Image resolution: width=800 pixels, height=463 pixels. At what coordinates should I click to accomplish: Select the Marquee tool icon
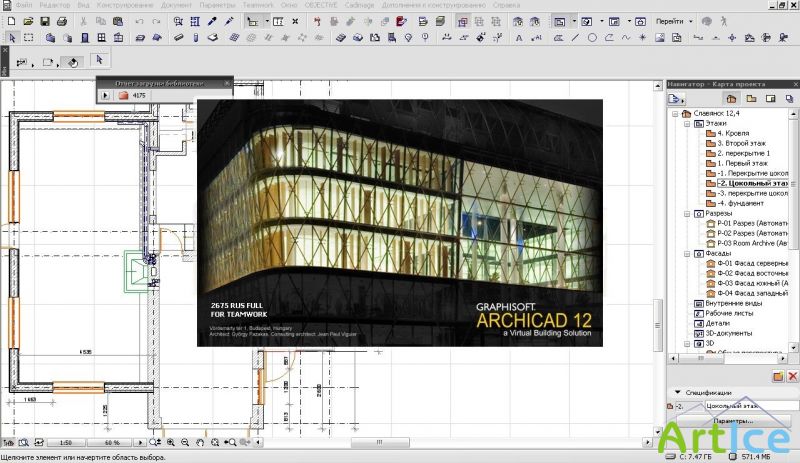29,38
